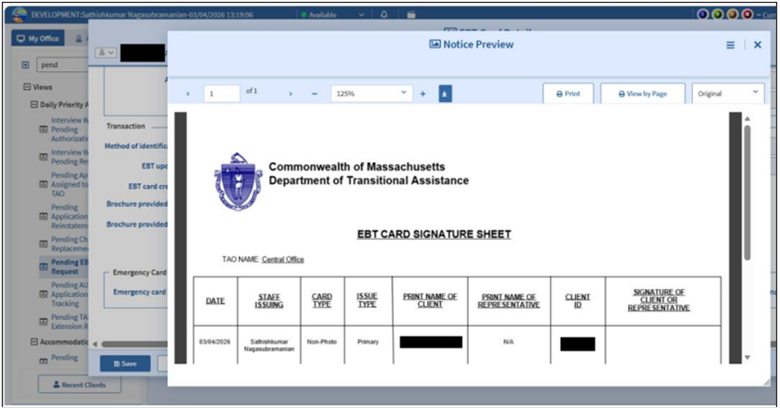Zoom out using the minus icon
The image size is (780, 408).
coord(314,94)
